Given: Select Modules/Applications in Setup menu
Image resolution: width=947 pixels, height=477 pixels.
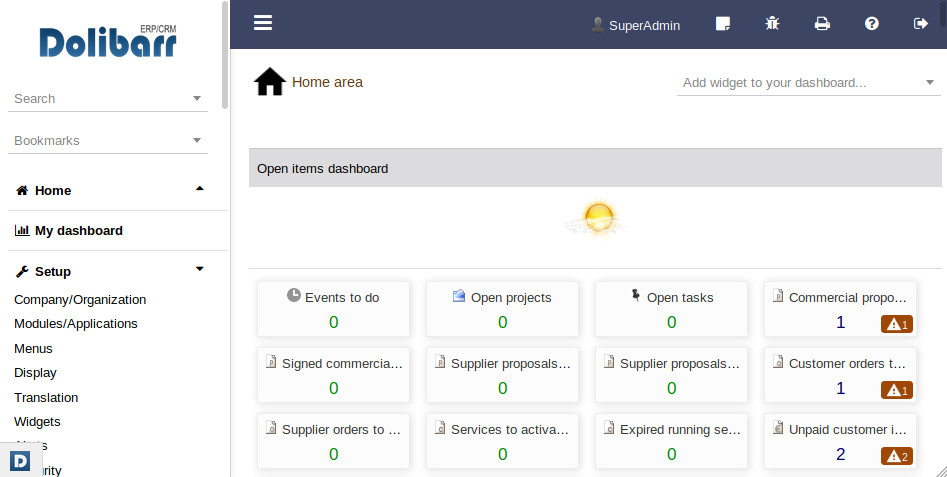Looking at the screenshot, I should coord(76,324).
